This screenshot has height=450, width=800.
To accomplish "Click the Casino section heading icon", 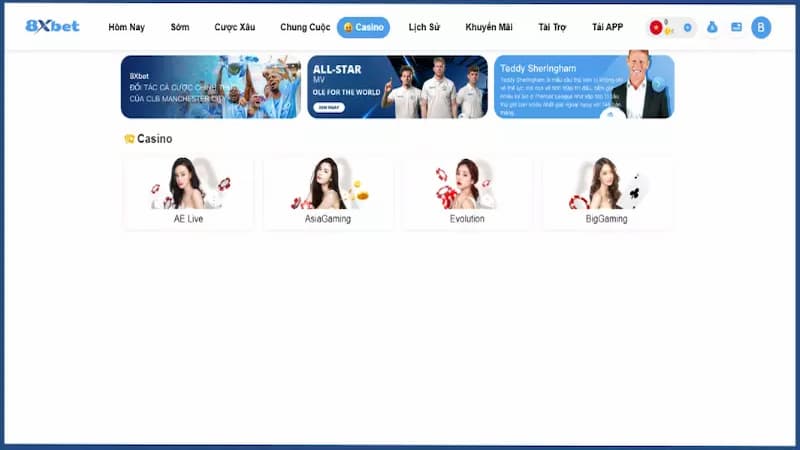I will coord(129,139).
